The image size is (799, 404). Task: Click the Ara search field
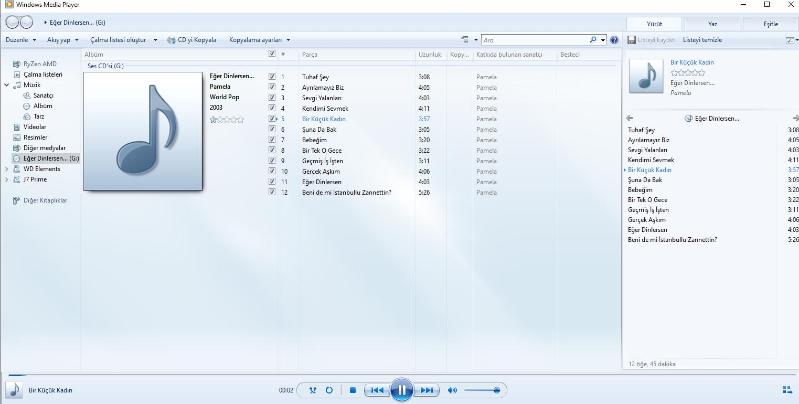pyautogui.click(x=535, y=40)
